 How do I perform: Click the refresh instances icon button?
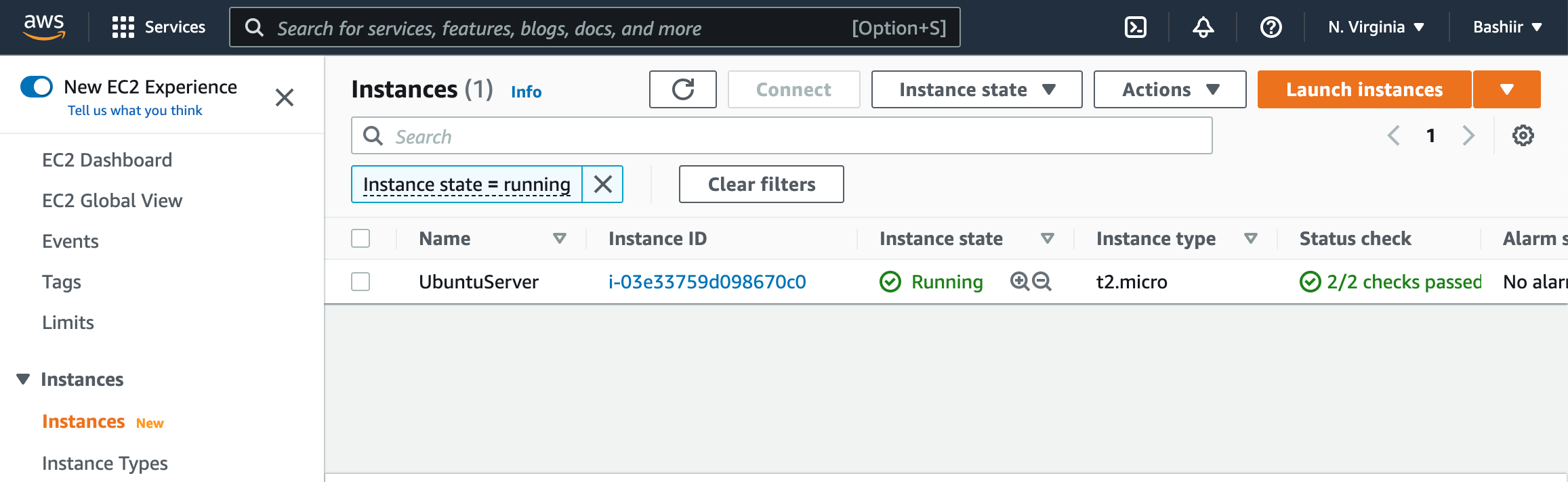tap(682, 89)
